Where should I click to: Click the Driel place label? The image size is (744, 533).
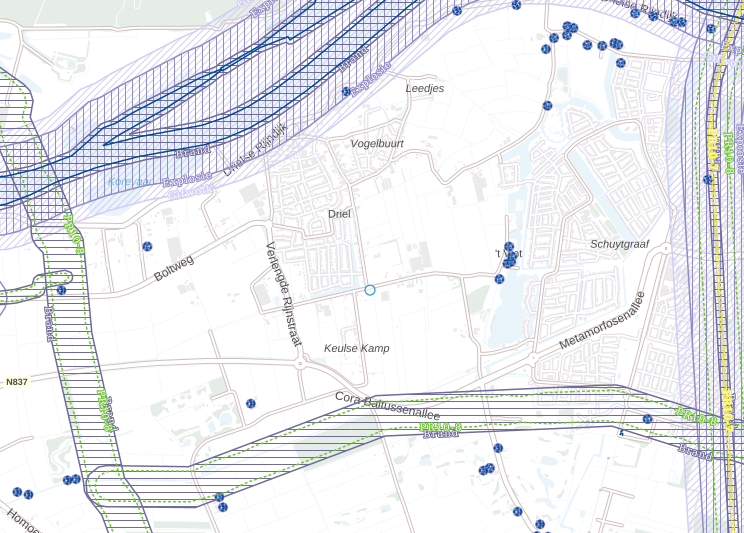(x=339, y=214)
